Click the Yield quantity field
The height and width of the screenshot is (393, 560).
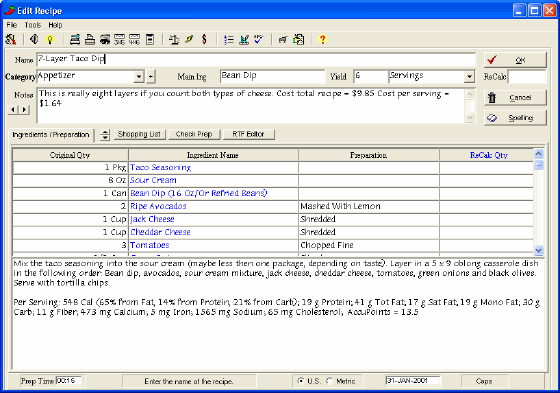[370, 76]
